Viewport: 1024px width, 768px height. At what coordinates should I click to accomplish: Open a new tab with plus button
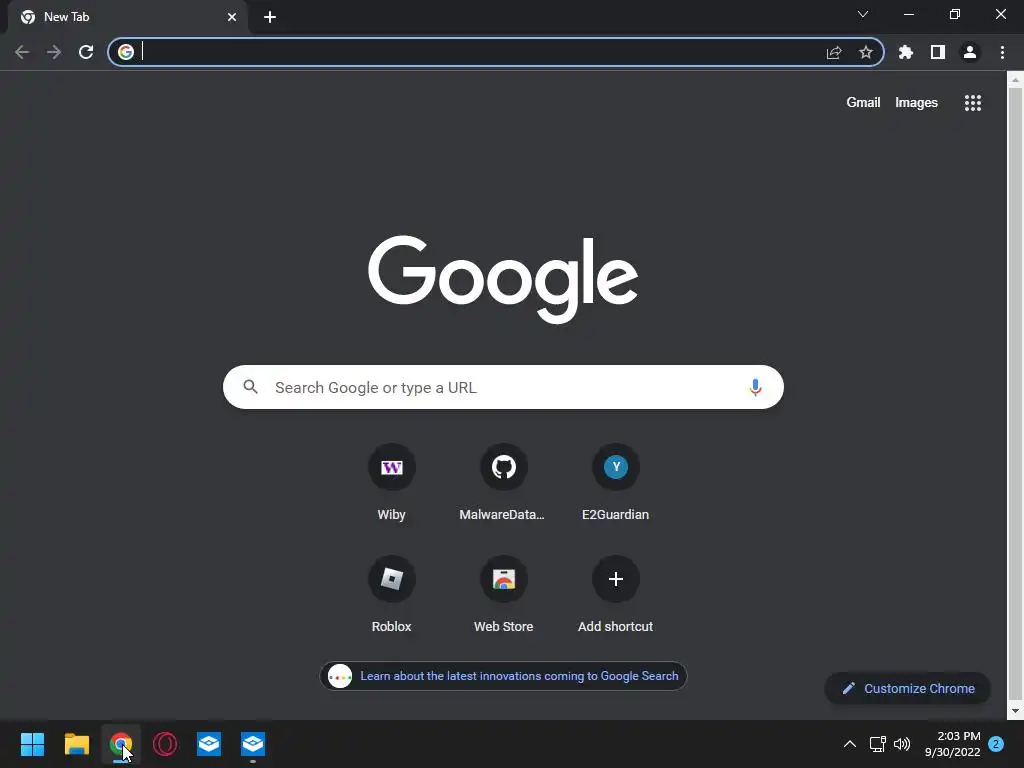click(270, 17)
